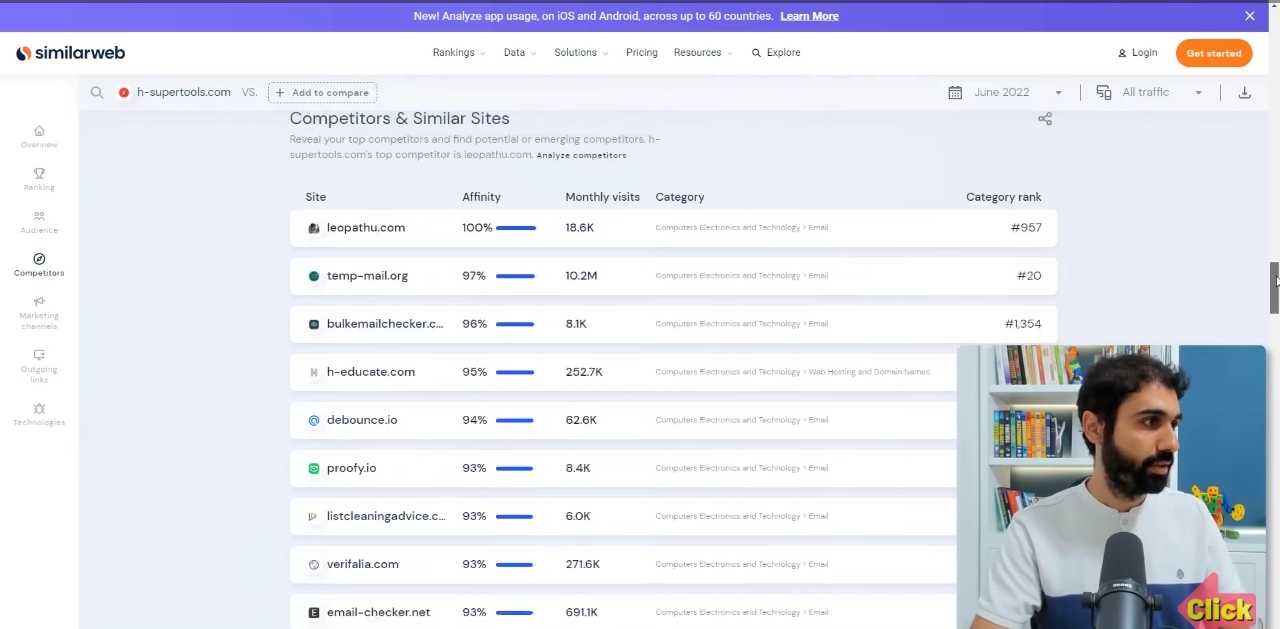
Task: Expand the Data menu
Action: tap(520, 53)
